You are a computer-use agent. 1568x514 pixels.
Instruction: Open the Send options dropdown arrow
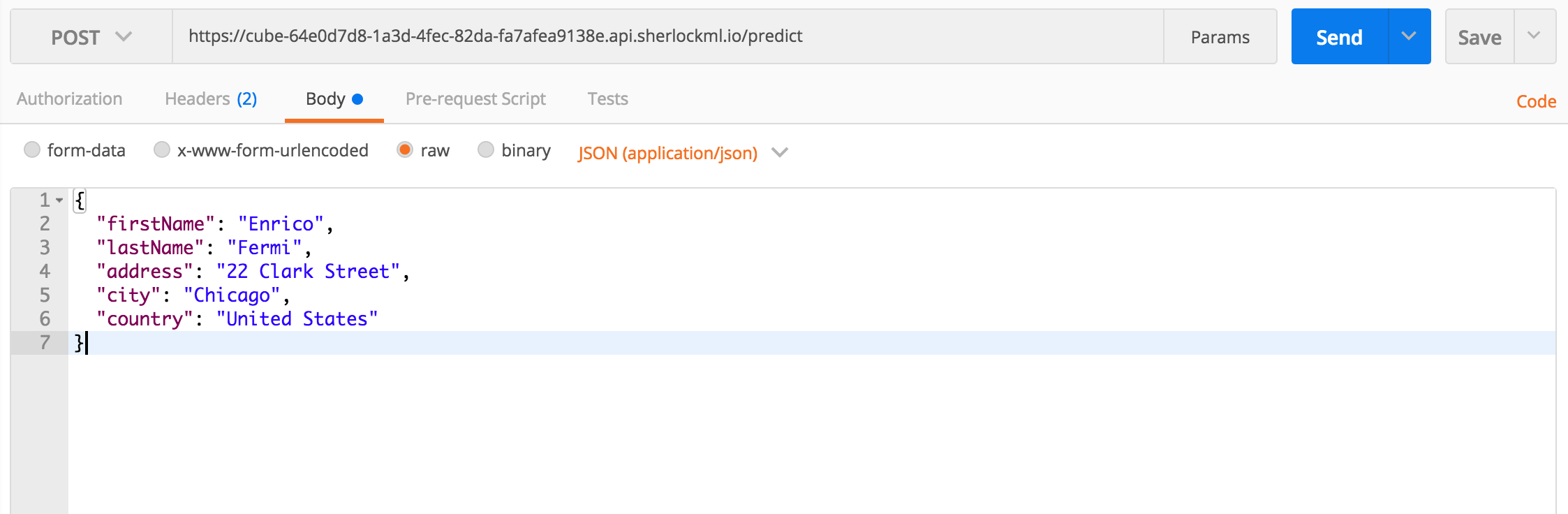(1409, 37)
